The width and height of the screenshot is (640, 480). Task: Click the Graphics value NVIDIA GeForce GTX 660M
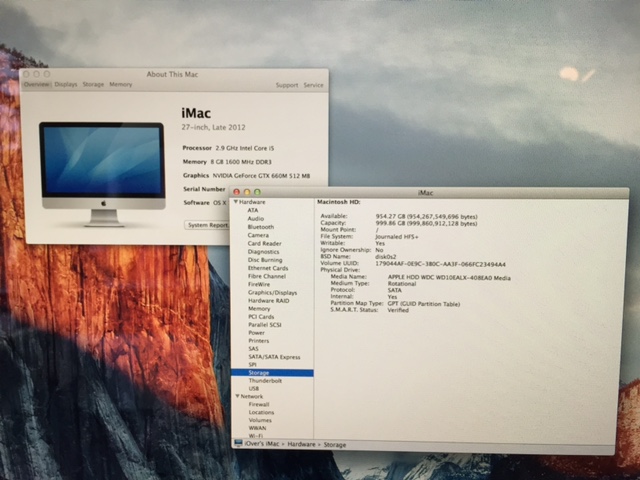pos(261,176)
